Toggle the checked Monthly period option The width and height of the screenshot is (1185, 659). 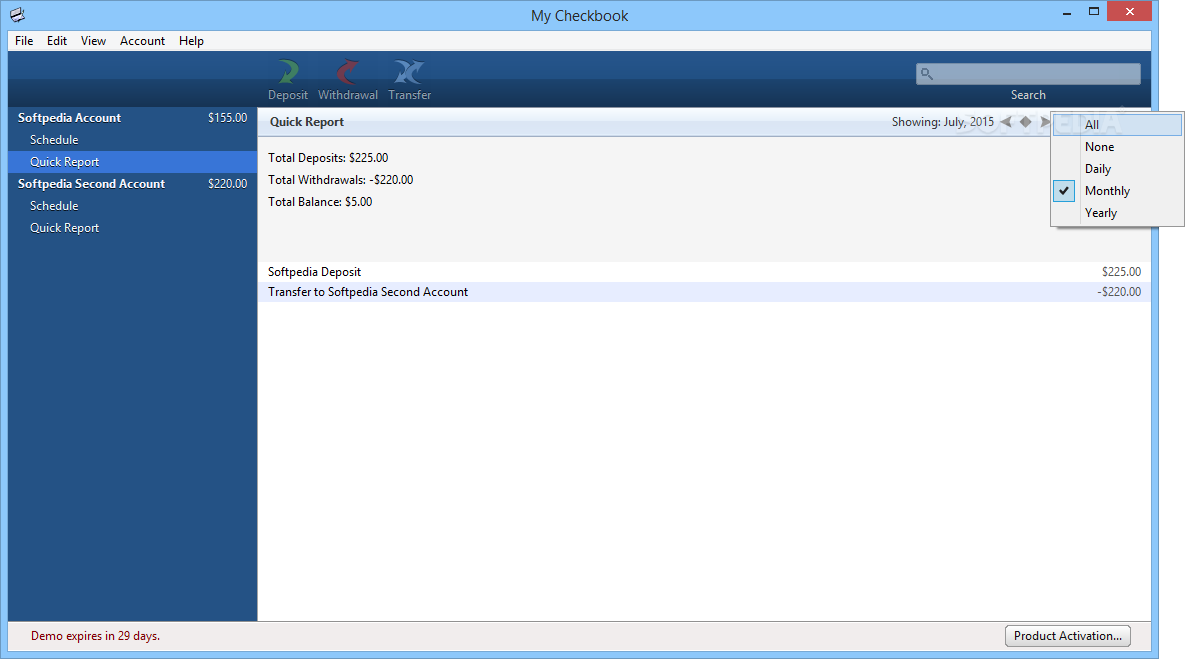click(1117, 190)
